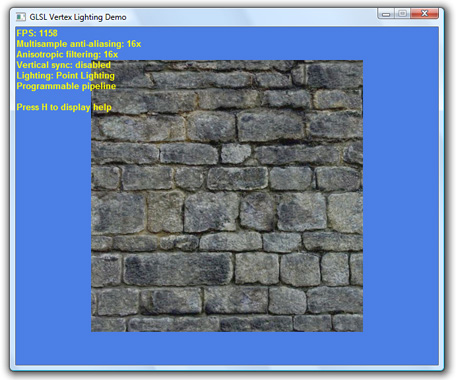Click "Anisotropic filtering: 16x" text
Screen dimensions: 456x380
(x=67, y=54)
